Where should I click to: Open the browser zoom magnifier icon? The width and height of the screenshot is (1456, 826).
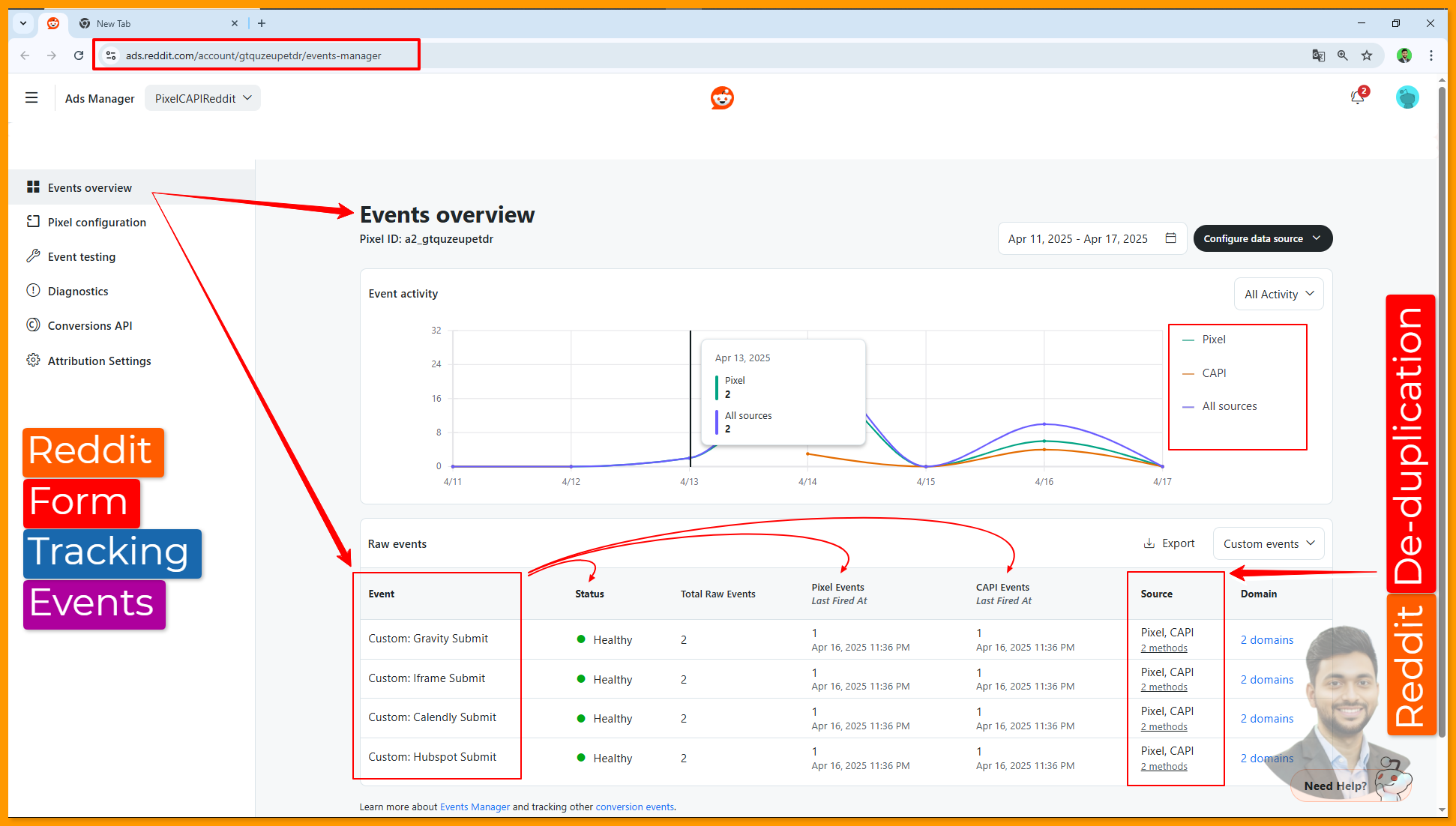point(1343,55)
